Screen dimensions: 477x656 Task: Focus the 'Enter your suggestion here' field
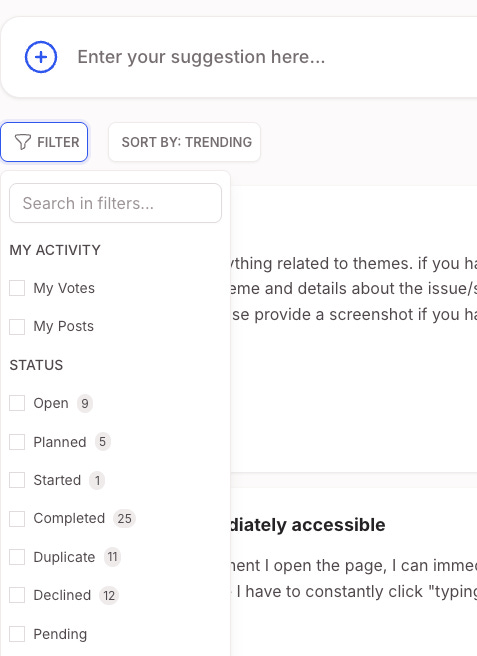(x=274, y=57)
